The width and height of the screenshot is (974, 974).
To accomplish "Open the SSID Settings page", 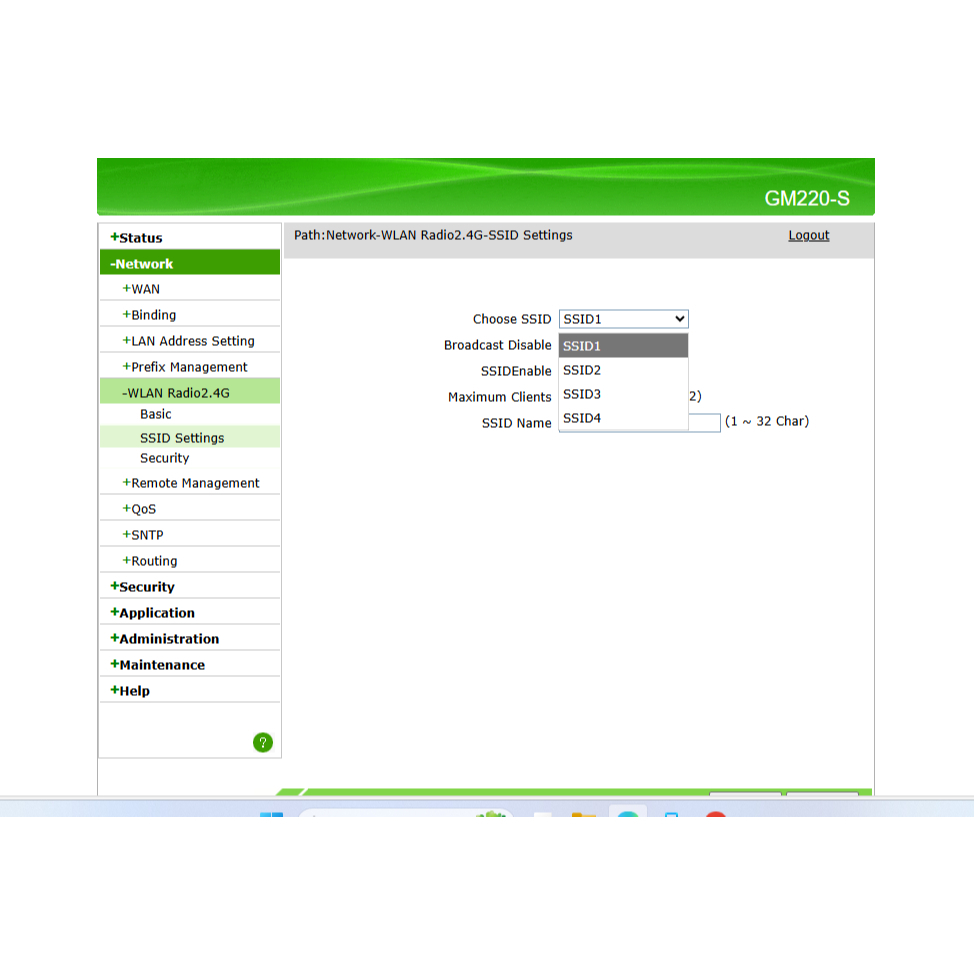I will pos(182,438).
